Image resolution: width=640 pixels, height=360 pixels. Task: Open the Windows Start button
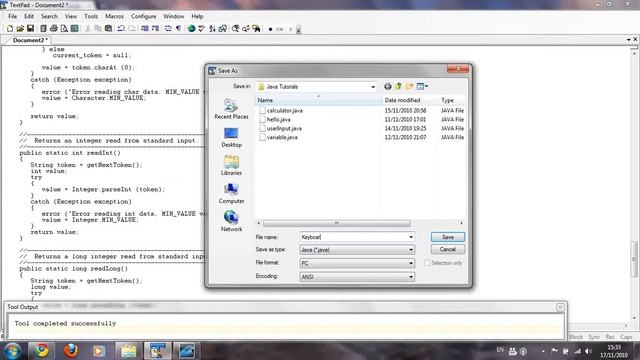12,351
